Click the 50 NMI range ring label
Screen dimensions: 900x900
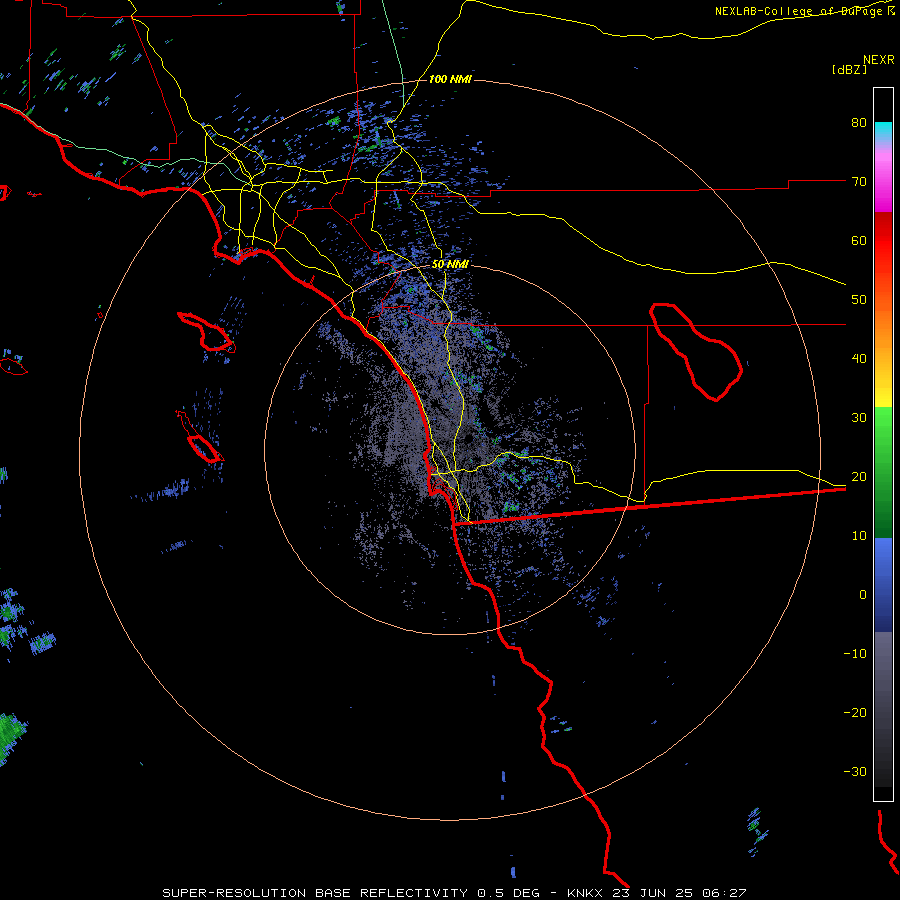pyautogui.click(x=449, y=265)
